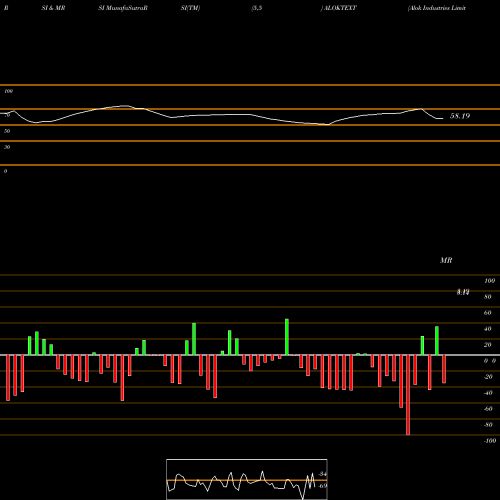Click the MR axis label 40
The image size is (500, 500).
(488, 329)
